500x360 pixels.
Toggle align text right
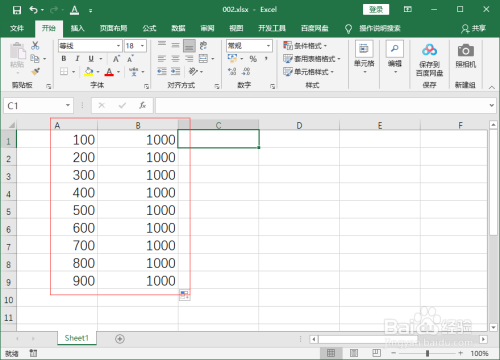tap(189, 59)
